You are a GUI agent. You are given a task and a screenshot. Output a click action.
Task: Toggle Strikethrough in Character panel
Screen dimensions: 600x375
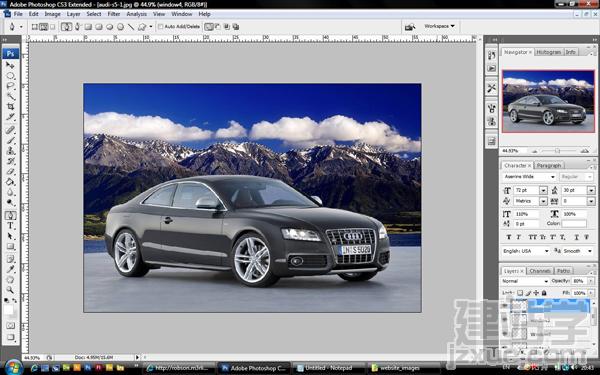(586, 237)
